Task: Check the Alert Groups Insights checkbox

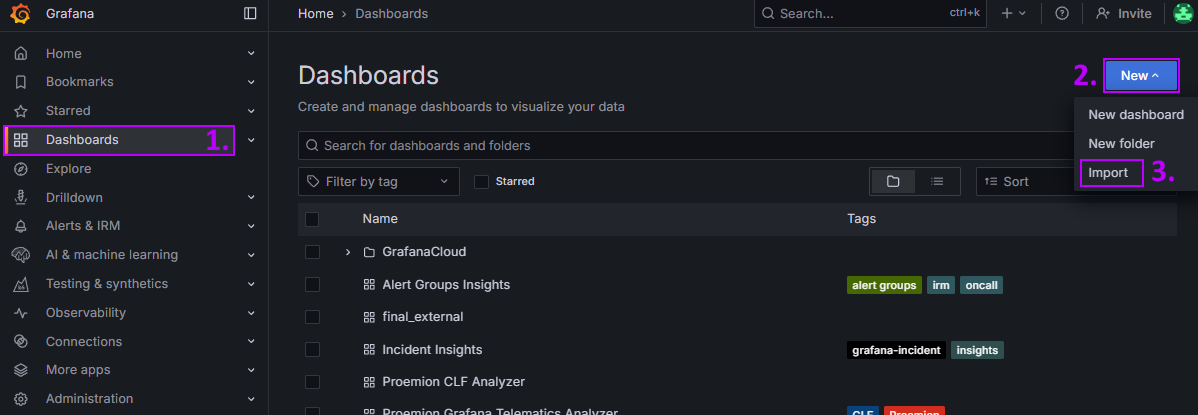Action: pyautogui.click(x=312, y=284)
